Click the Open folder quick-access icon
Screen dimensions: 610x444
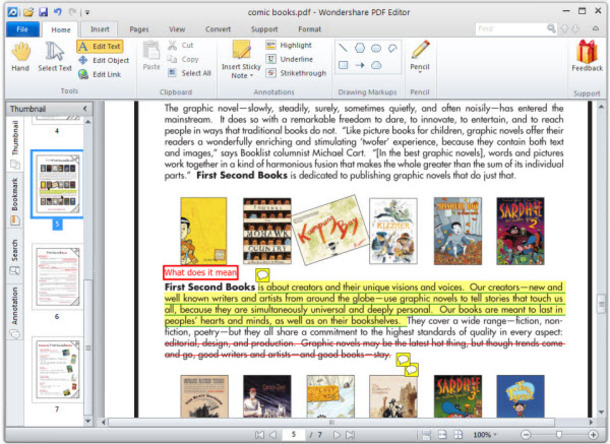28,12
